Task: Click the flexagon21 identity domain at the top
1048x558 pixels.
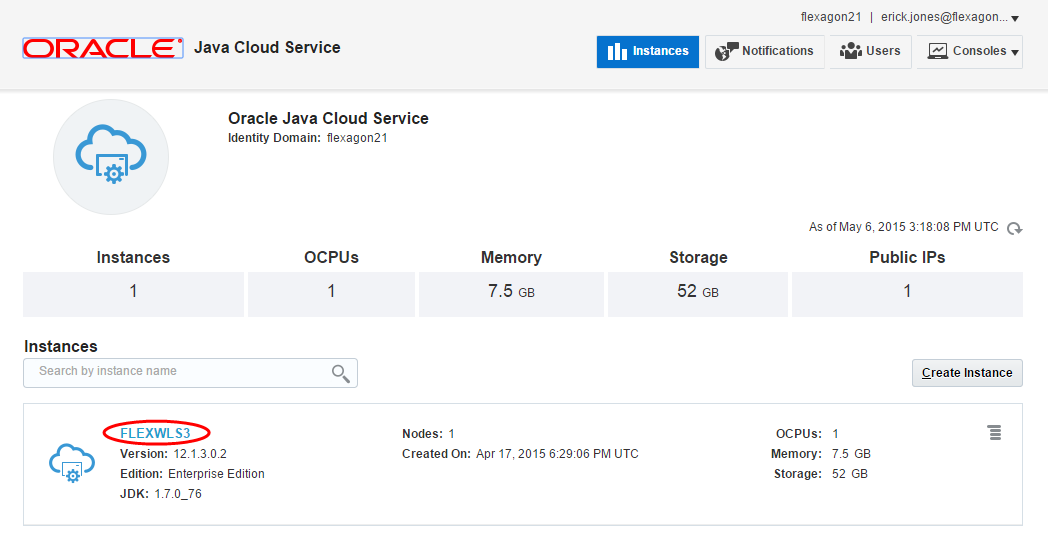Action: [x=831, y=17]
